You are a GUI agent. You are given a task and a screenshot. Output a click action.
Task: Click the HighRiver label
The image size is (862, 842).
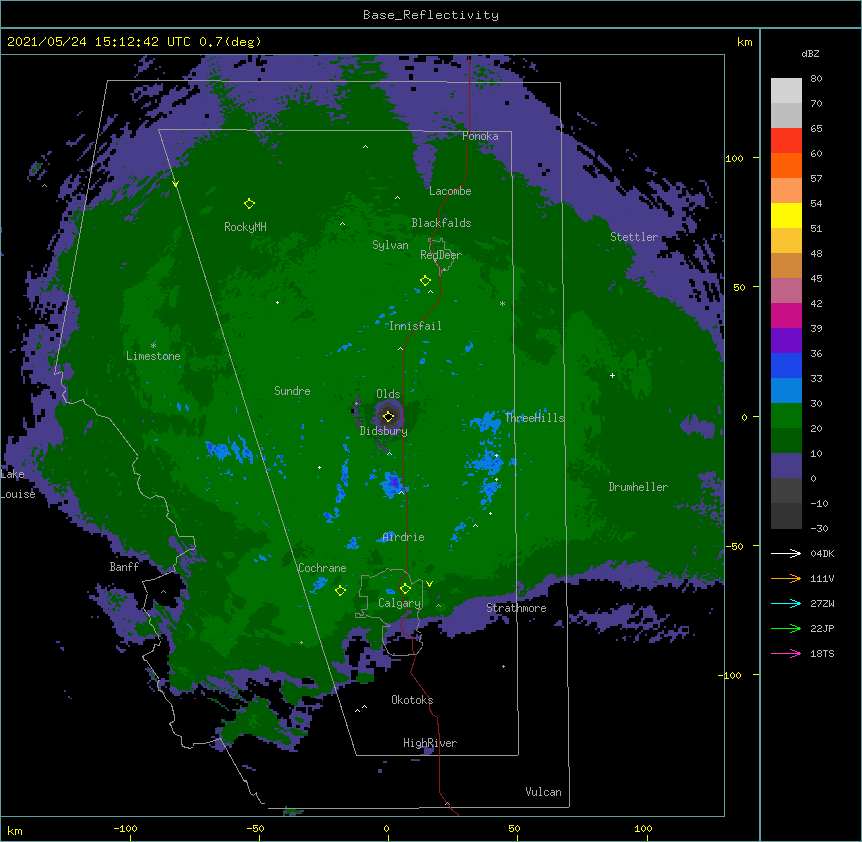pyautogui.click(x=430, y=743)
